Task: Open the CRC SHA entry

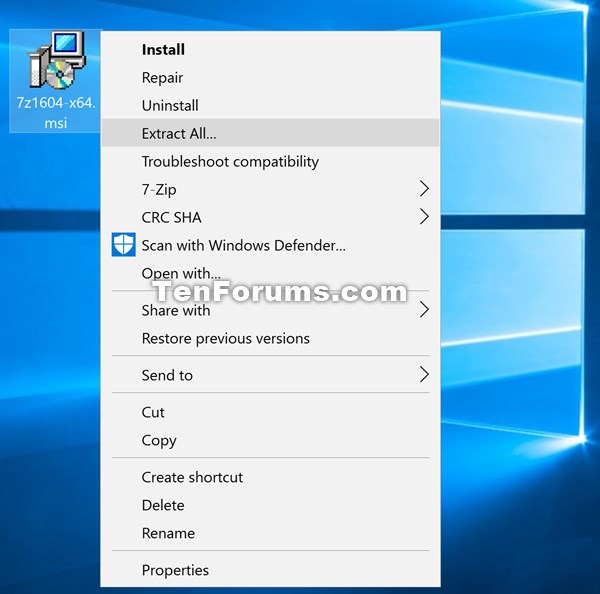Action: 270,217
